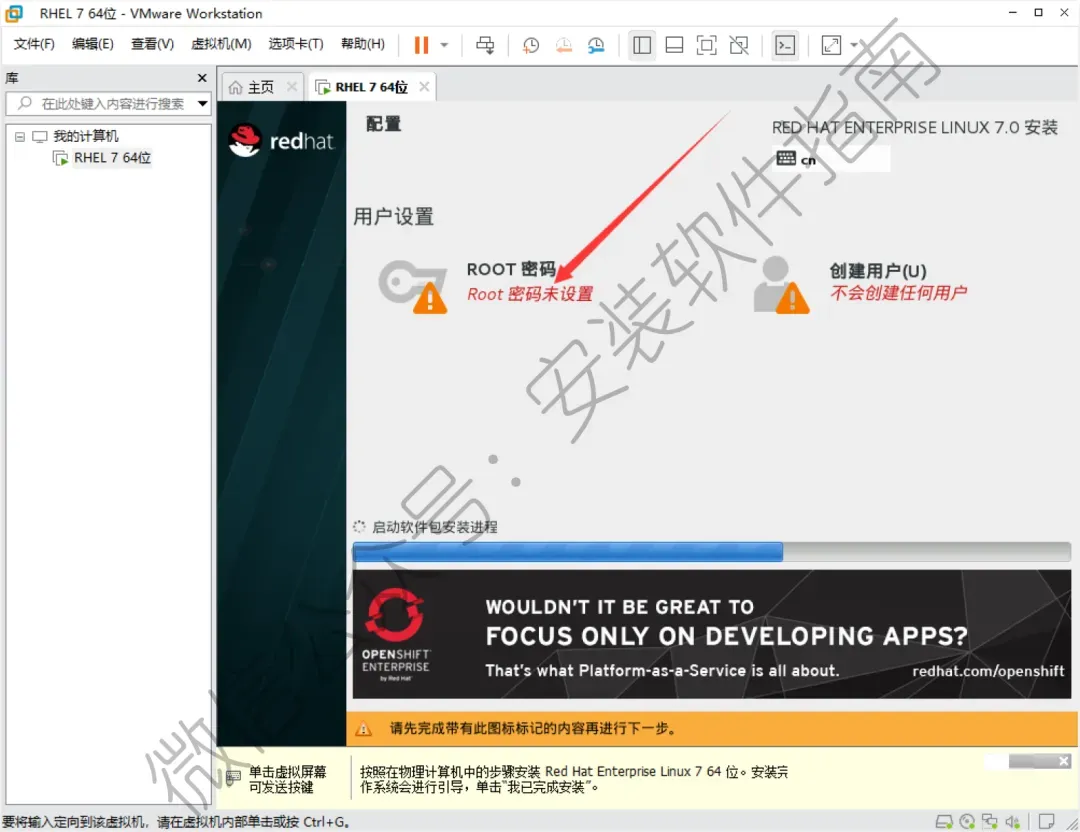Screen dimensions: 1080x832
Task: Switch to Unity mode icon
Action: [739, 45]
